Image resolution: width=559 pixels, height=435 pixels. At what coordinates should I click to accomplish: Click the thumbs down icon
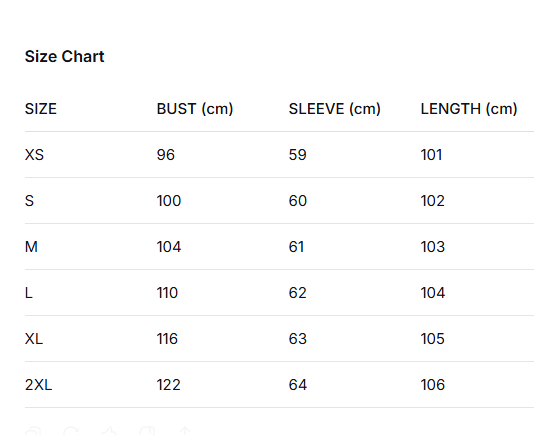point(147,431)
